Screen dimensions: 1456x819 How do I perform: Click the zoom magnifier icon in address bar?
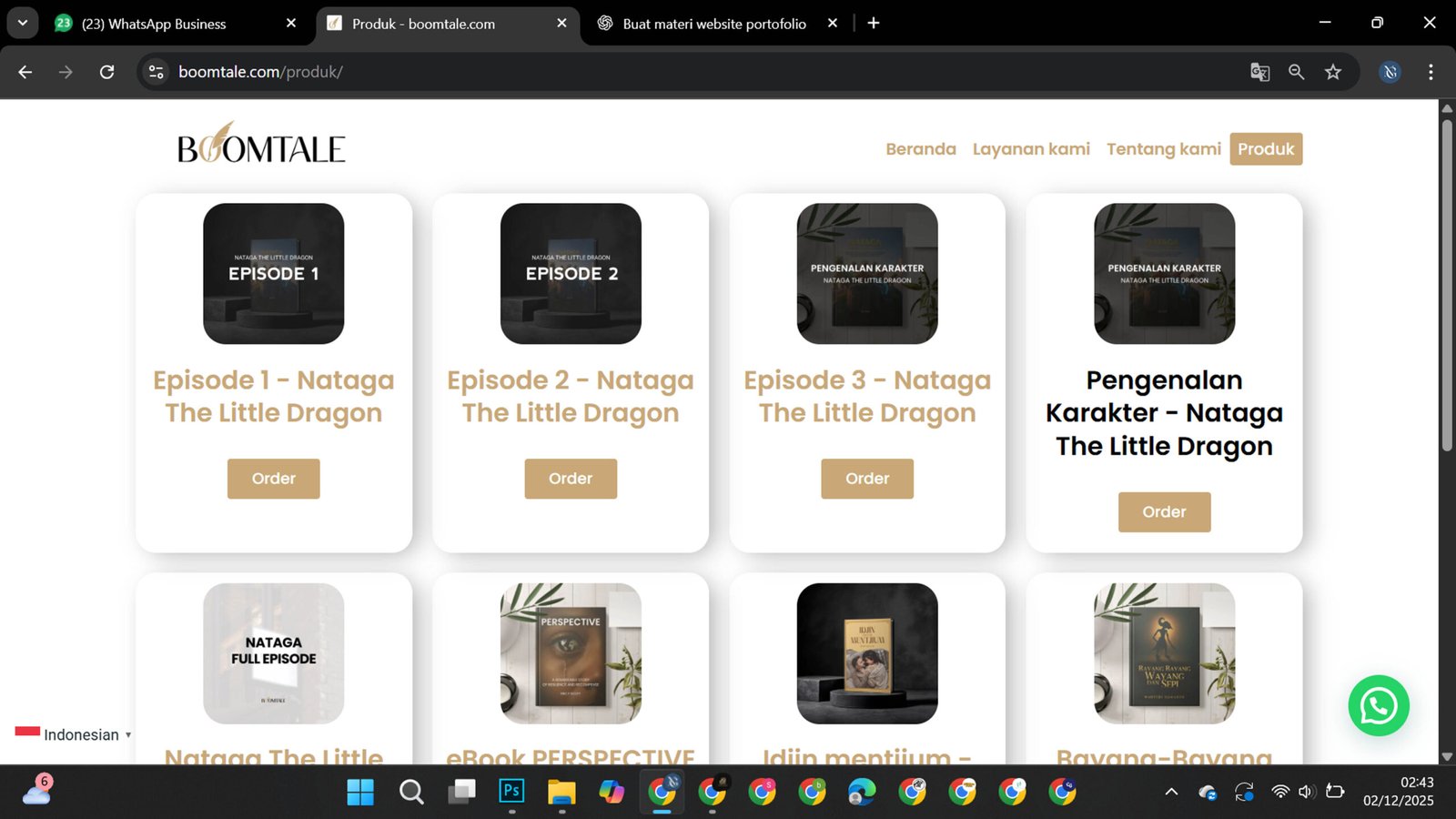1296,72
